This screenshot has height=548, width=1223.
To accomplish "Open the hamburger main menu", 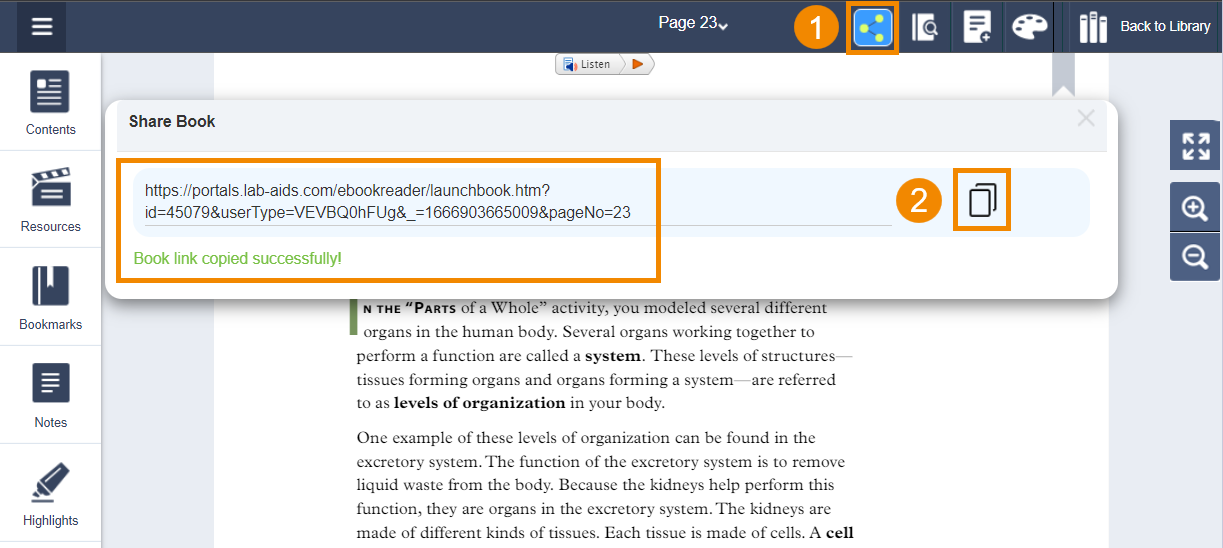I will tap(41, 27).
